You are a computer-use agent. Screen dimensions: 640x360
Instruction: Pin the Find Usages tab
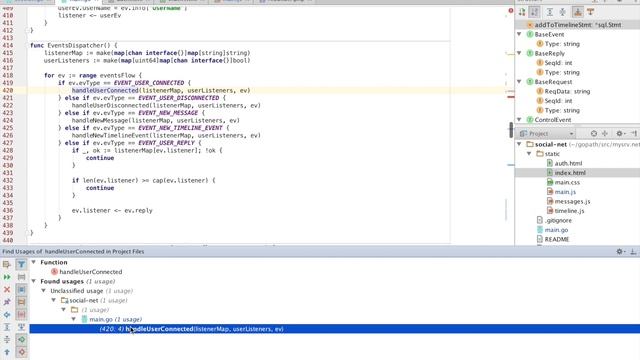[7, 302]
